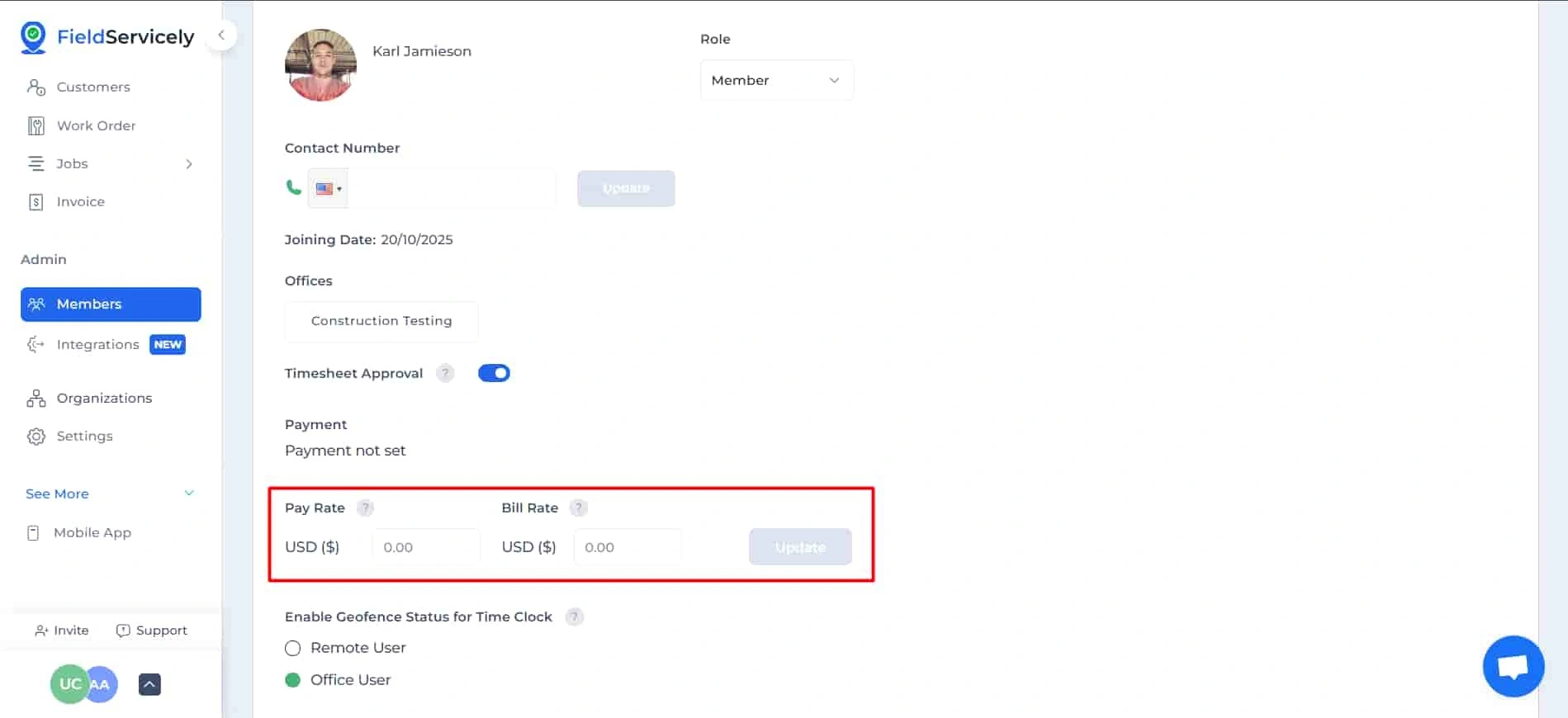
Task: Click the Work Order sidebar icon
Action: pos(36,125)
